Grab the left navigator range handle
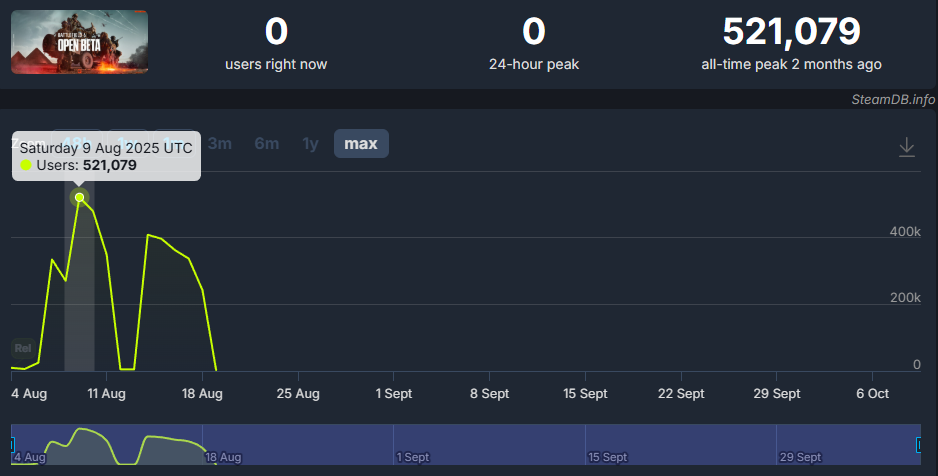Screen dimensions: 938x476 12,444
